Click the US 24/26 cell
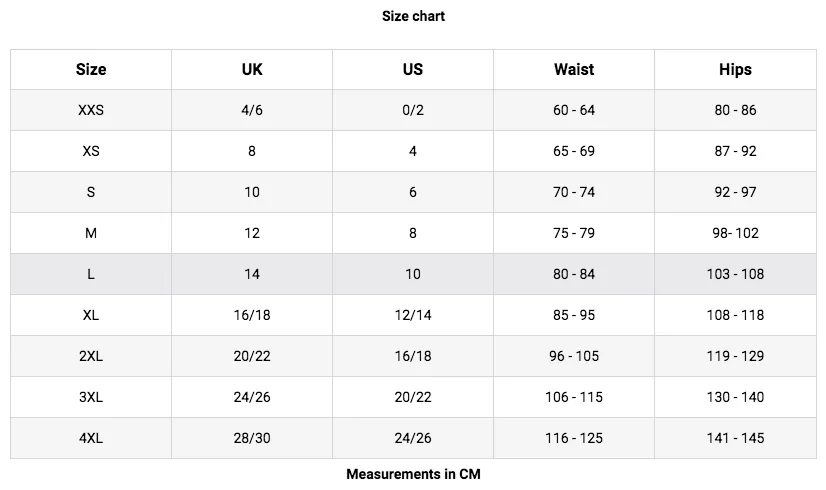Viewport: 826px width, 490px height. click(413, 438)
